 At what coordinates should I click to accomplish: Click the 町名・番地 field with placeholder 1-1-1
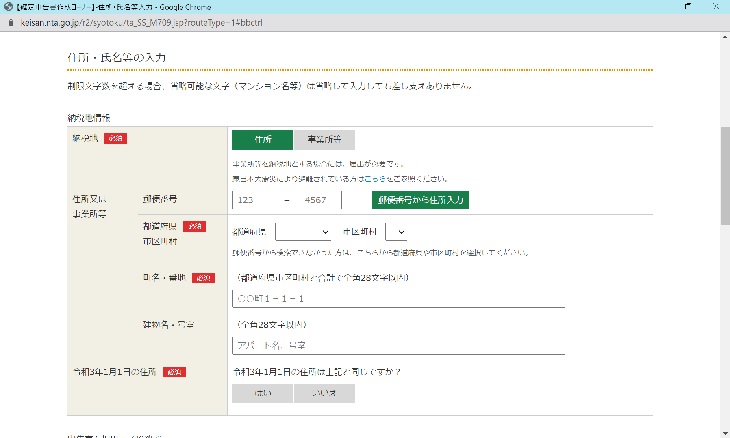(399, 298)
